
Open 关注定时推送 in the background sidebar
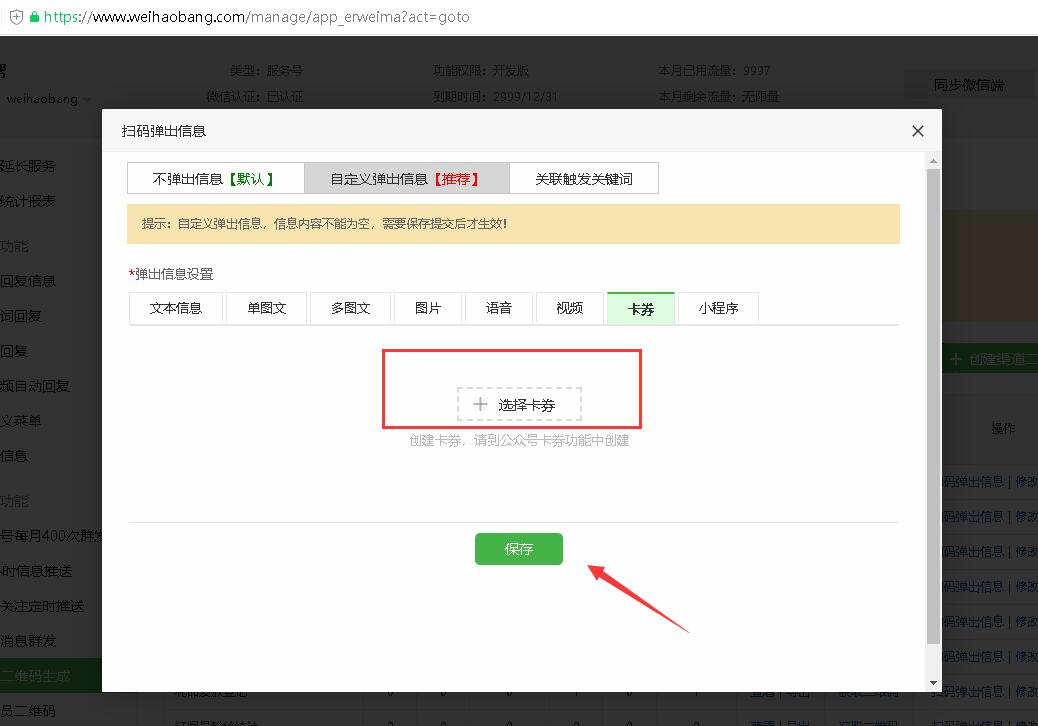coord(42,606)
